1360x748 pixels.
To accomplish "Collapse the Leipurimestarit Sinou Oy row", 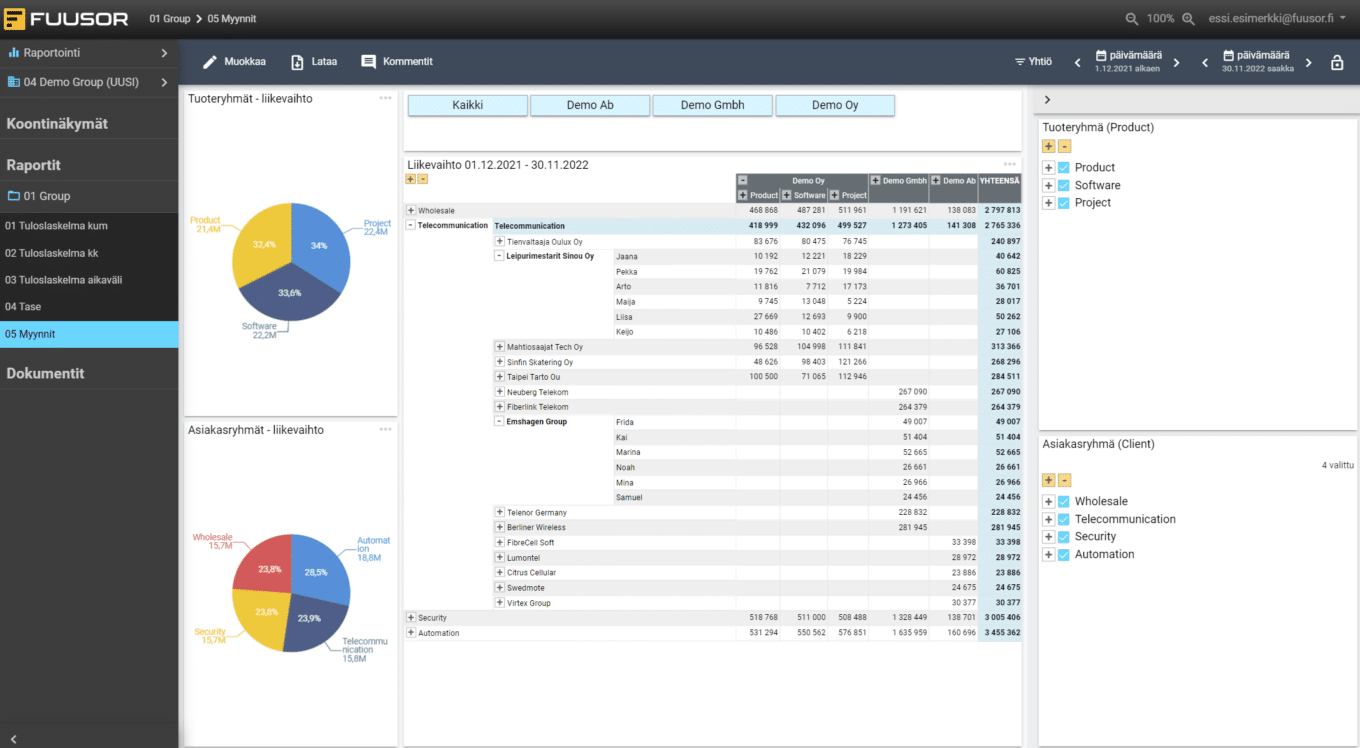I will pos(499,256).
